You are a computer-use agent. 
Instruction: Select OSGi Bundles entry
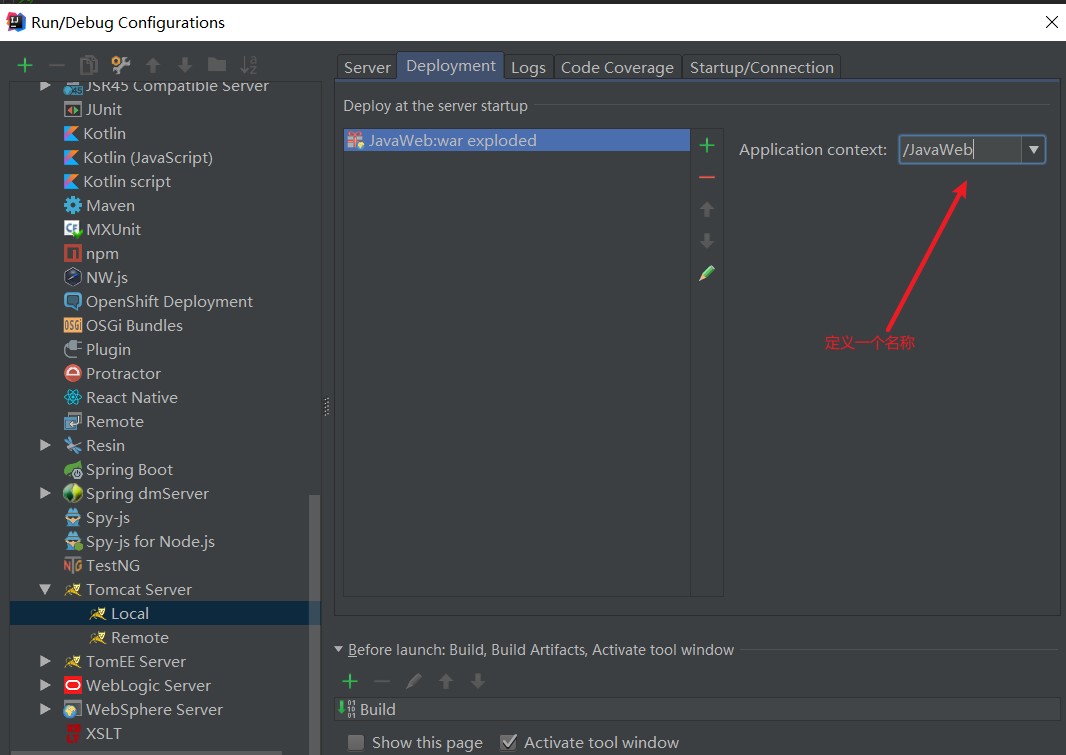(x=134, y=326)
